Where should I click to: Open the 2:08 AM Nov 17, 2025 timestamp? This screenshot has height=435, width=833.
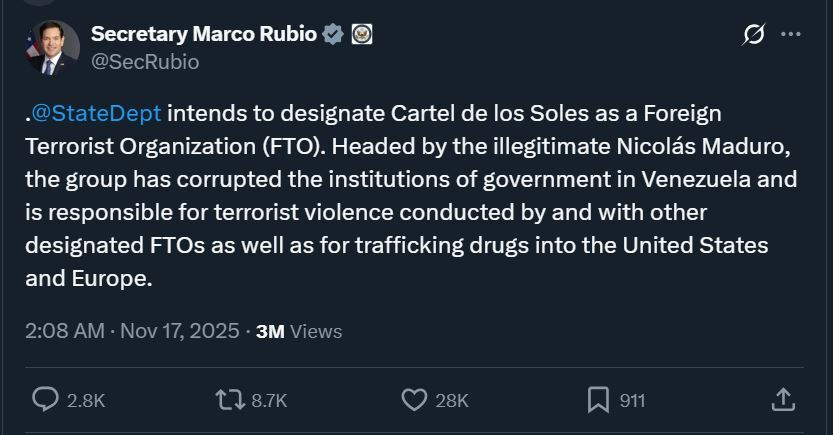(x=132, y=331)
